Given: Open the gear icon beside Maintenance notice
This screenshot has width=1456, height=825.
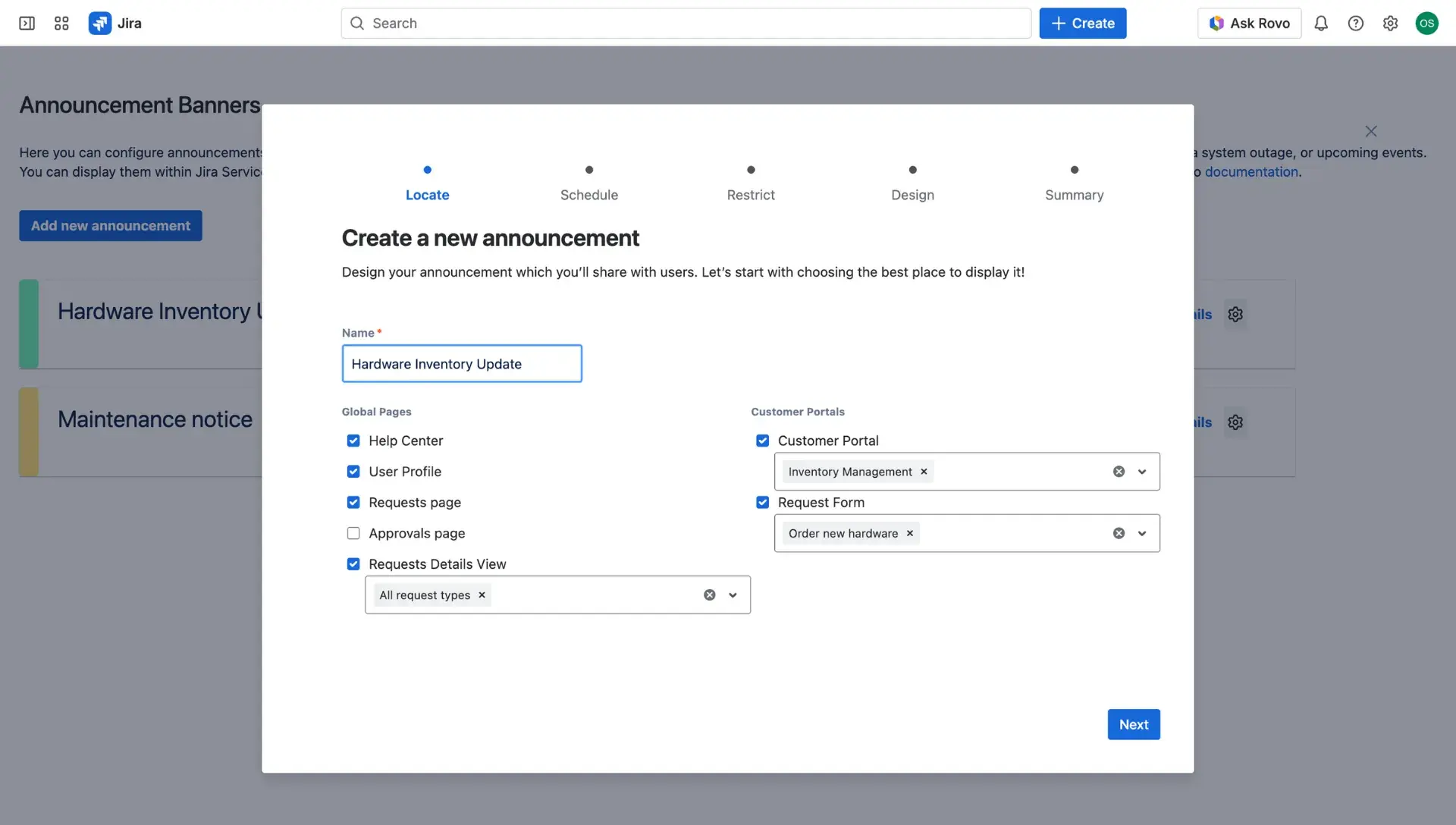Looking at the screenshot, I should (x=1235, y=422).
